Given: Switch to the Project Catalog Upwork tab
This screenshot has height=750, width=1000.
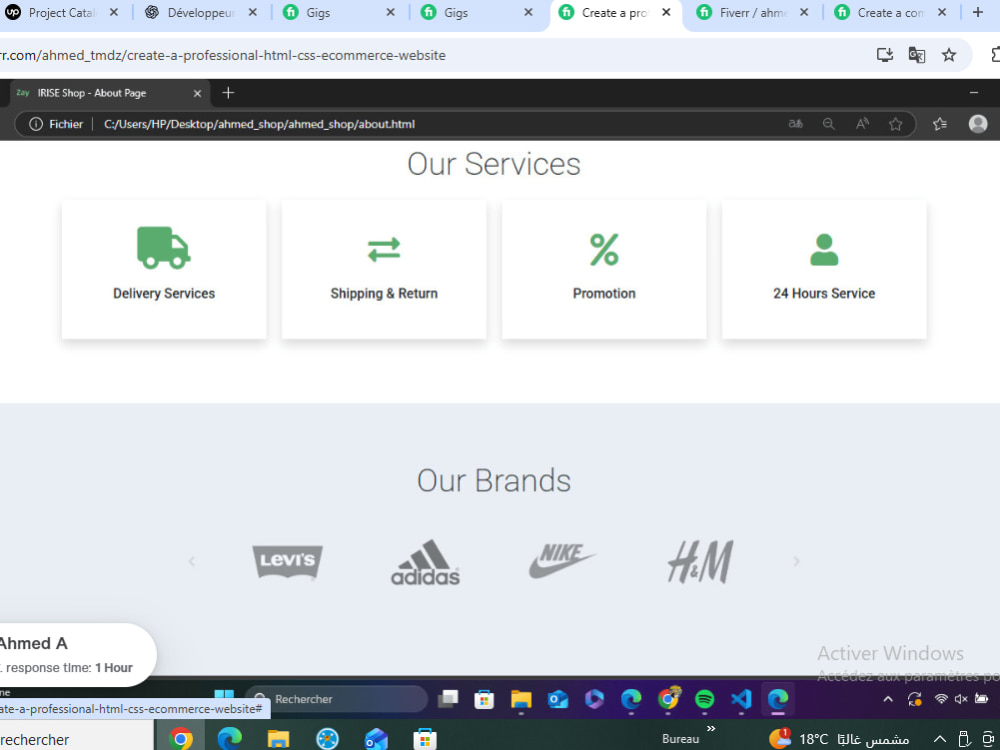Looking at the screenshot, I should pyautogui.click(x=61, y=13).
